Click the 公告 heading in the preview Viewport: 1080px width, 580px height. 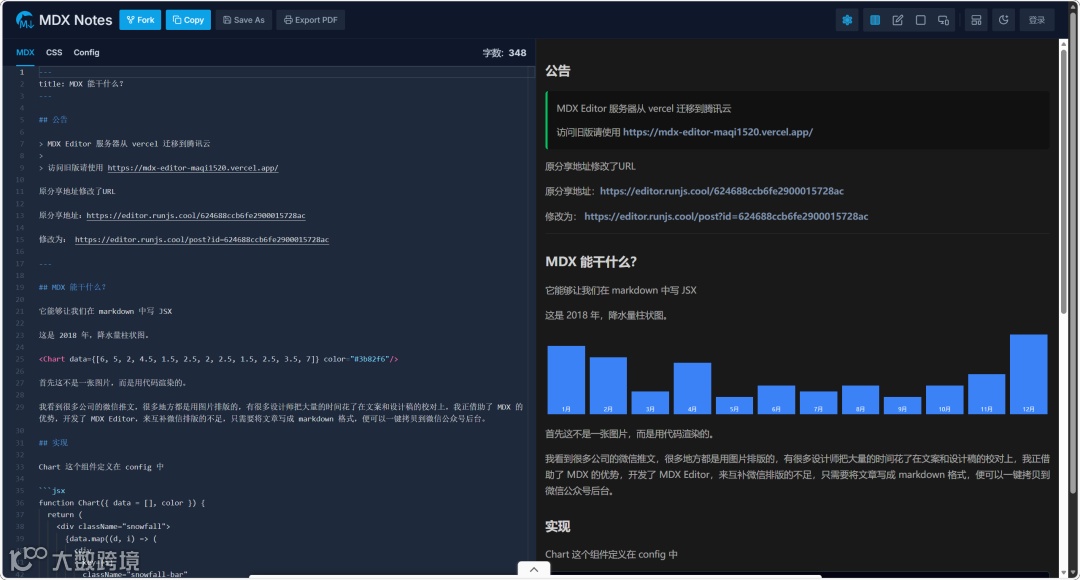pyautogui.click(x=558, y=71)
